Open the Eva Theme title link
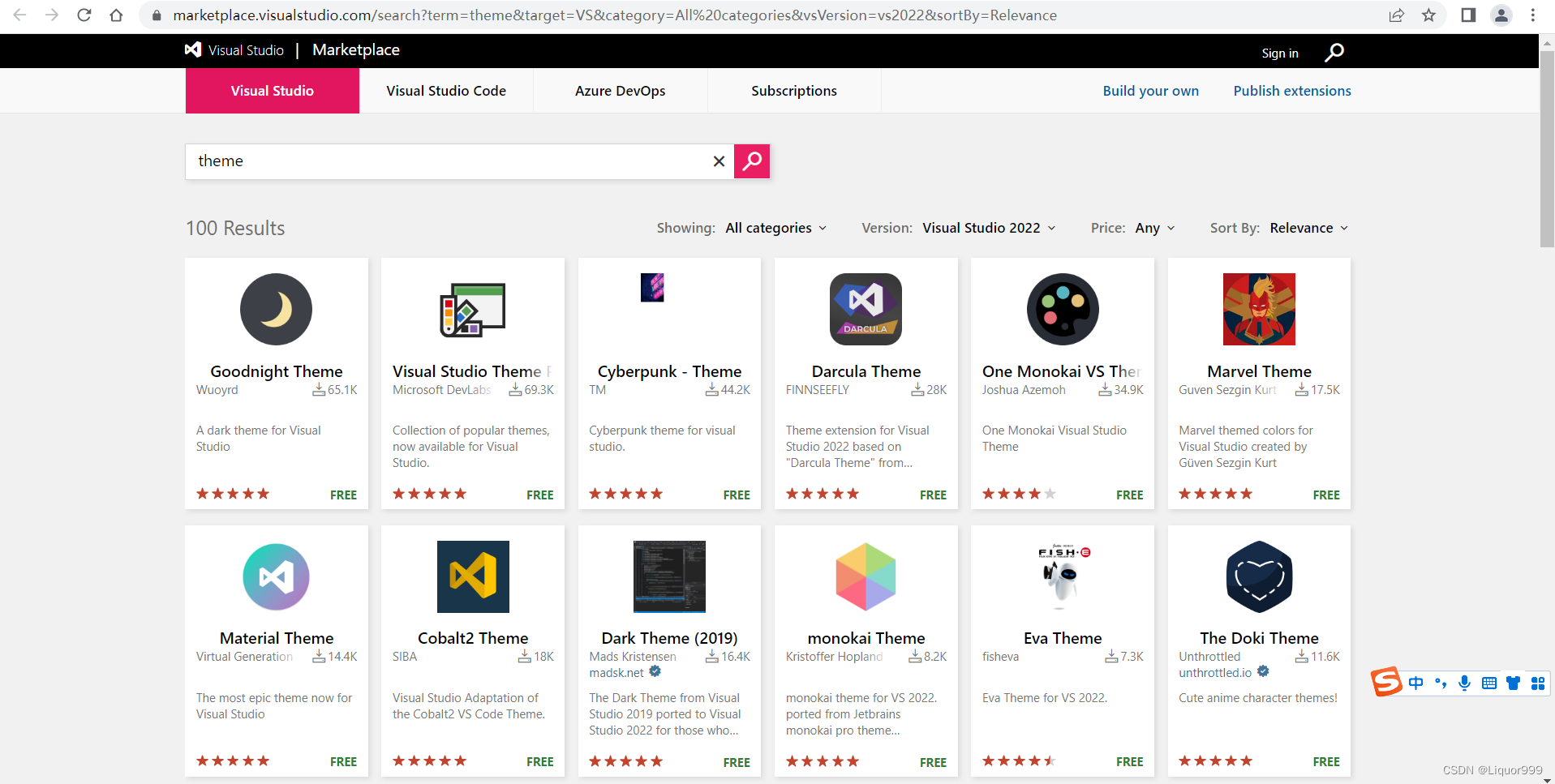This screenshot has width=1555, height=784. click(x=1063, y=638)
